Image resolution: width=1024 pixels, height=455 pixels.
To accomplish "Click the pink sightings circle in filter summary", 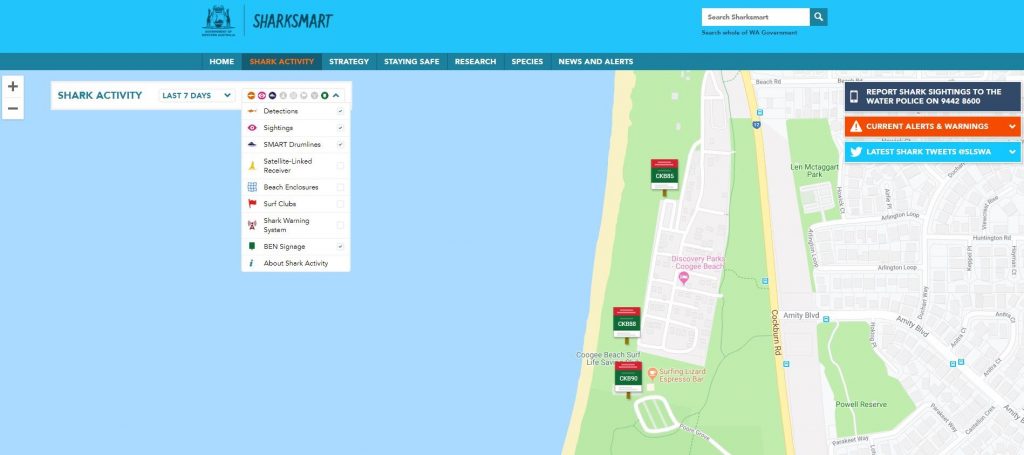I will pos(261,95).
